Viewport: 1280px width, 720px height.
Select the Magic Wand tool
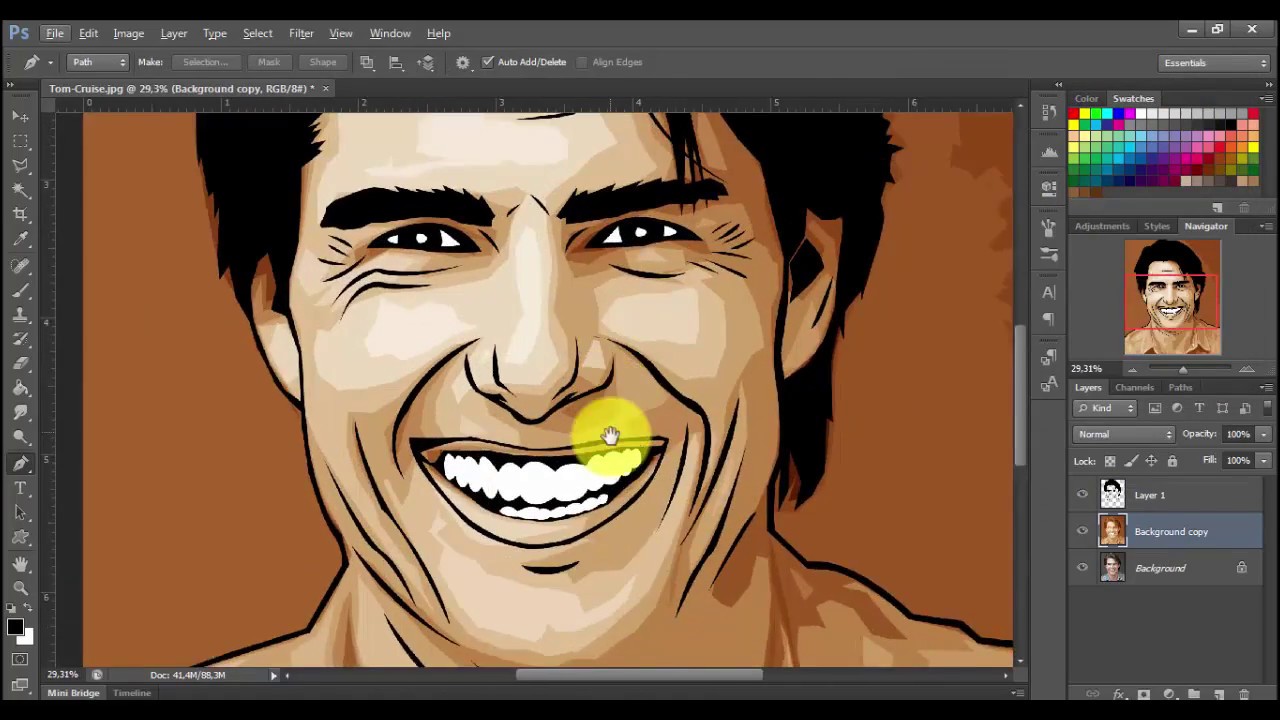point(21,190)
